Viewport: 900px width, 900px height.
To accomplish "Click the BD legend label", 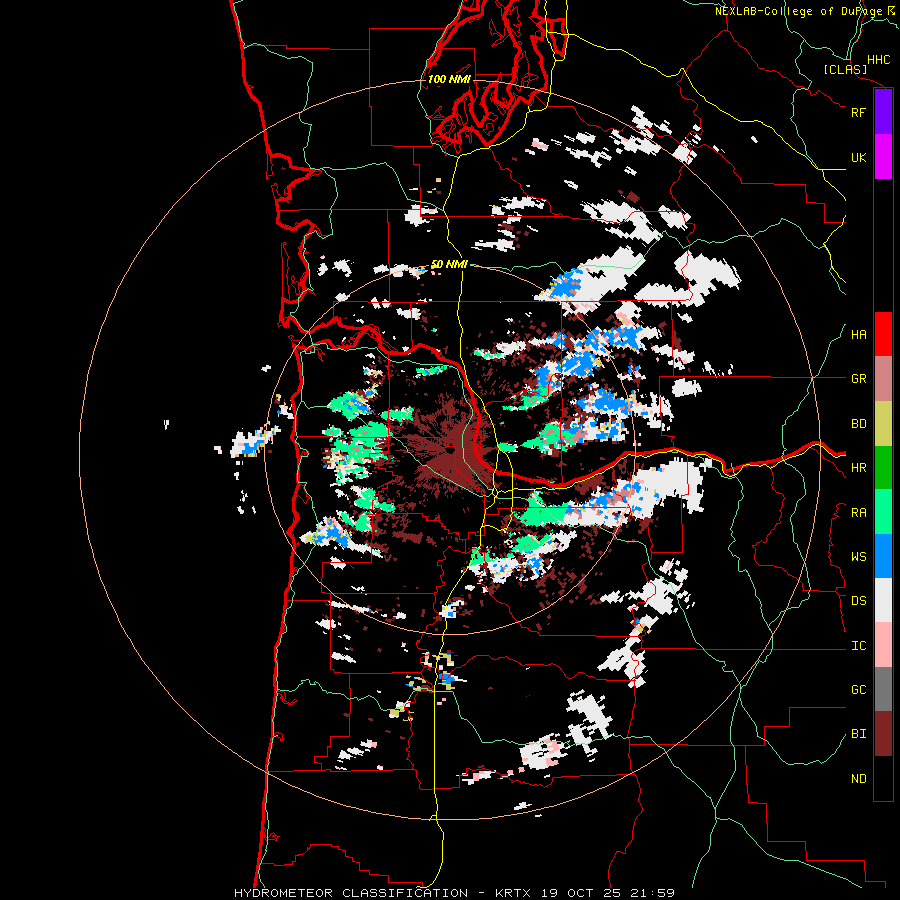I will (x=858, y=424).
